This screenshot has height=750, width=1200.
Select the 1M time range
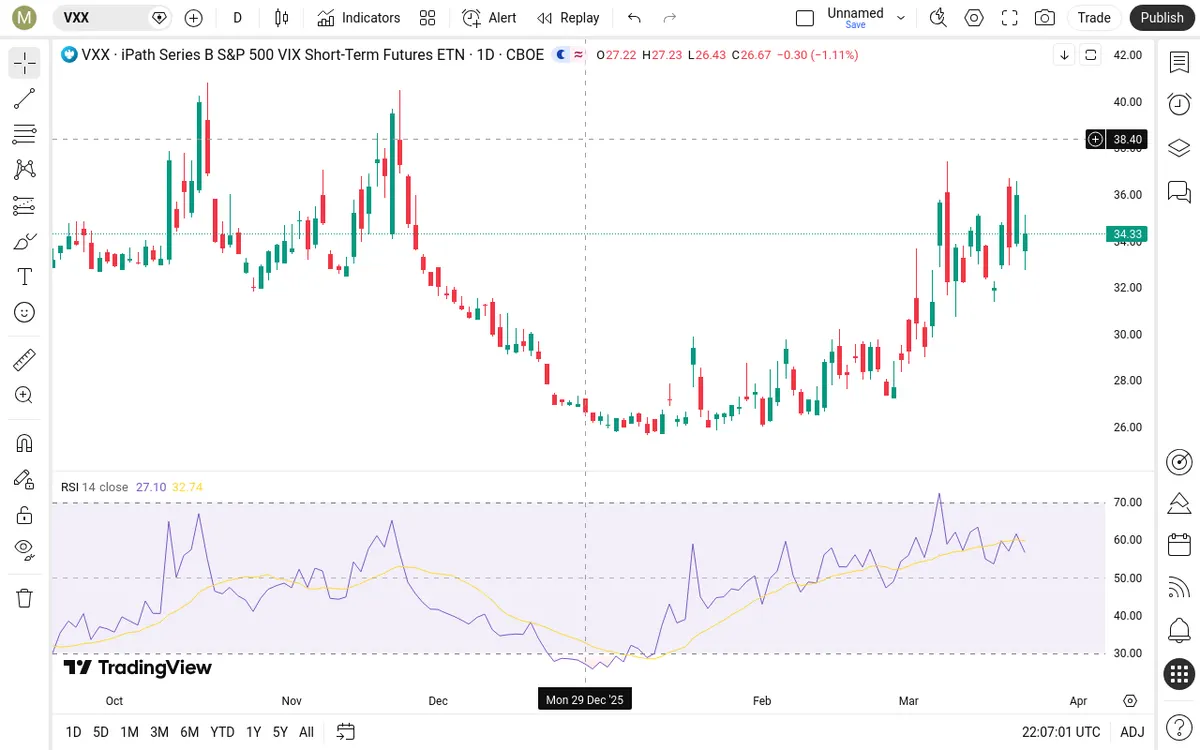click(129, 732)
